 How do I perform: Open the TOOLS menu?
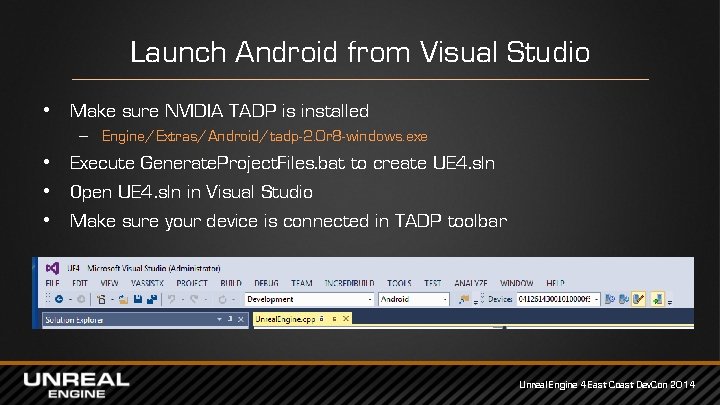399,283
